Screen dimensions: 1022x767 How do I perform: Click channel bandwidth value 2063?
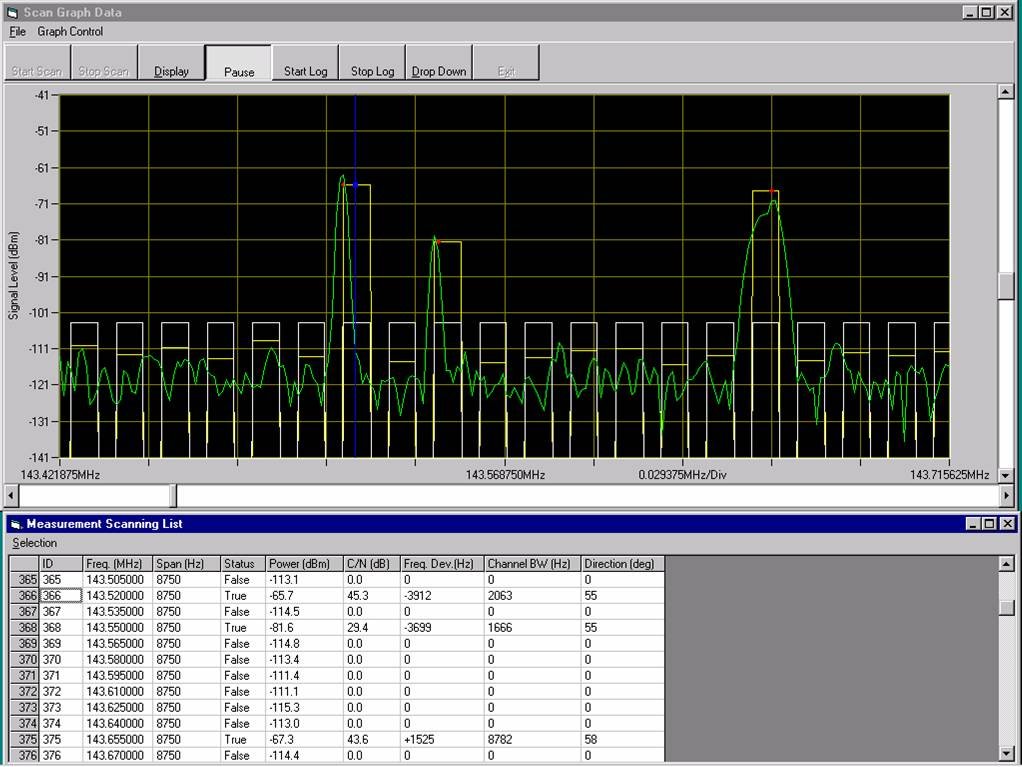tap(533, 596)
